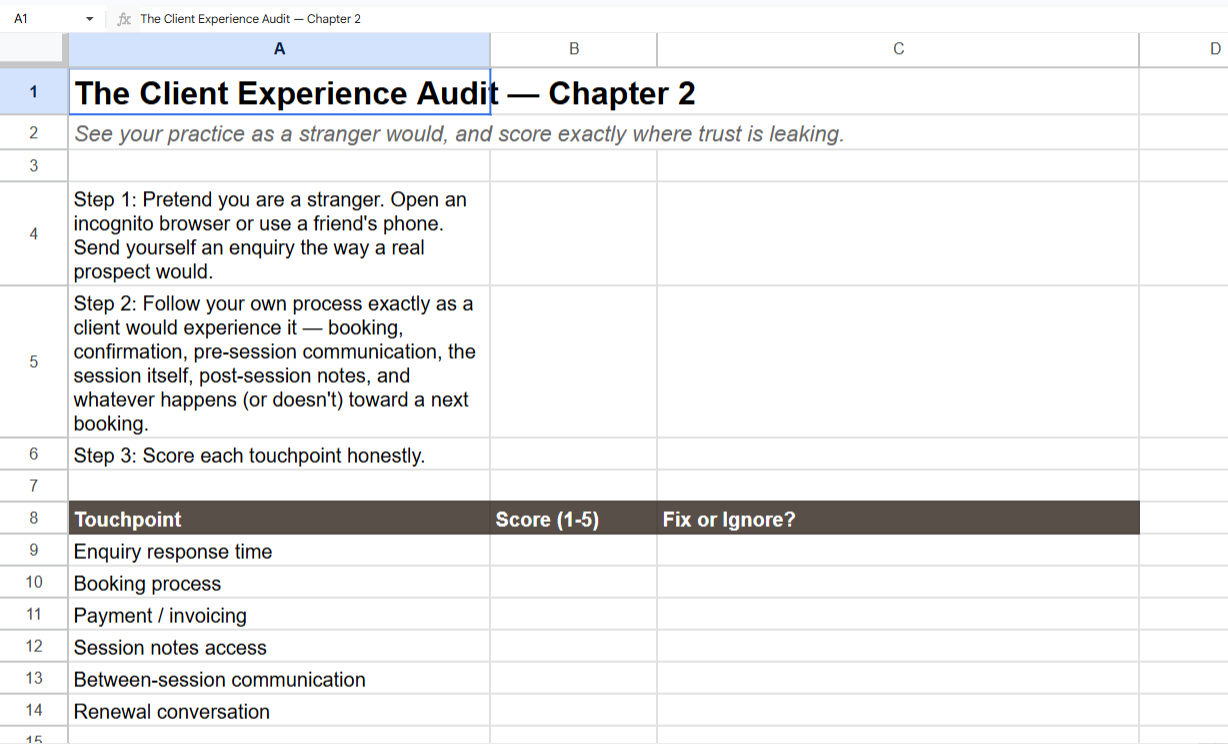Click score cell for Payment / invoicing
The image size is (1228, 744).
[x=574, y=614]
